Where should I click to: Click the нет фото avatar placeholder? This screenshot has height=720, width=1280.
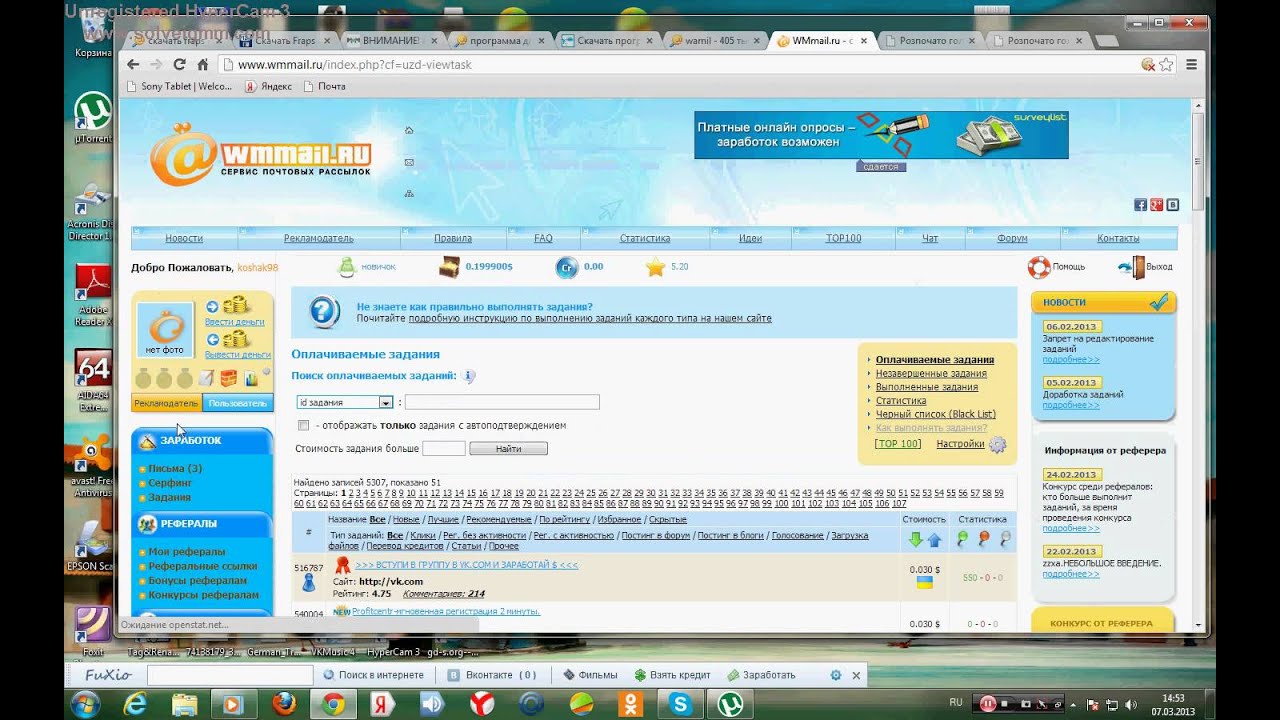165,331
